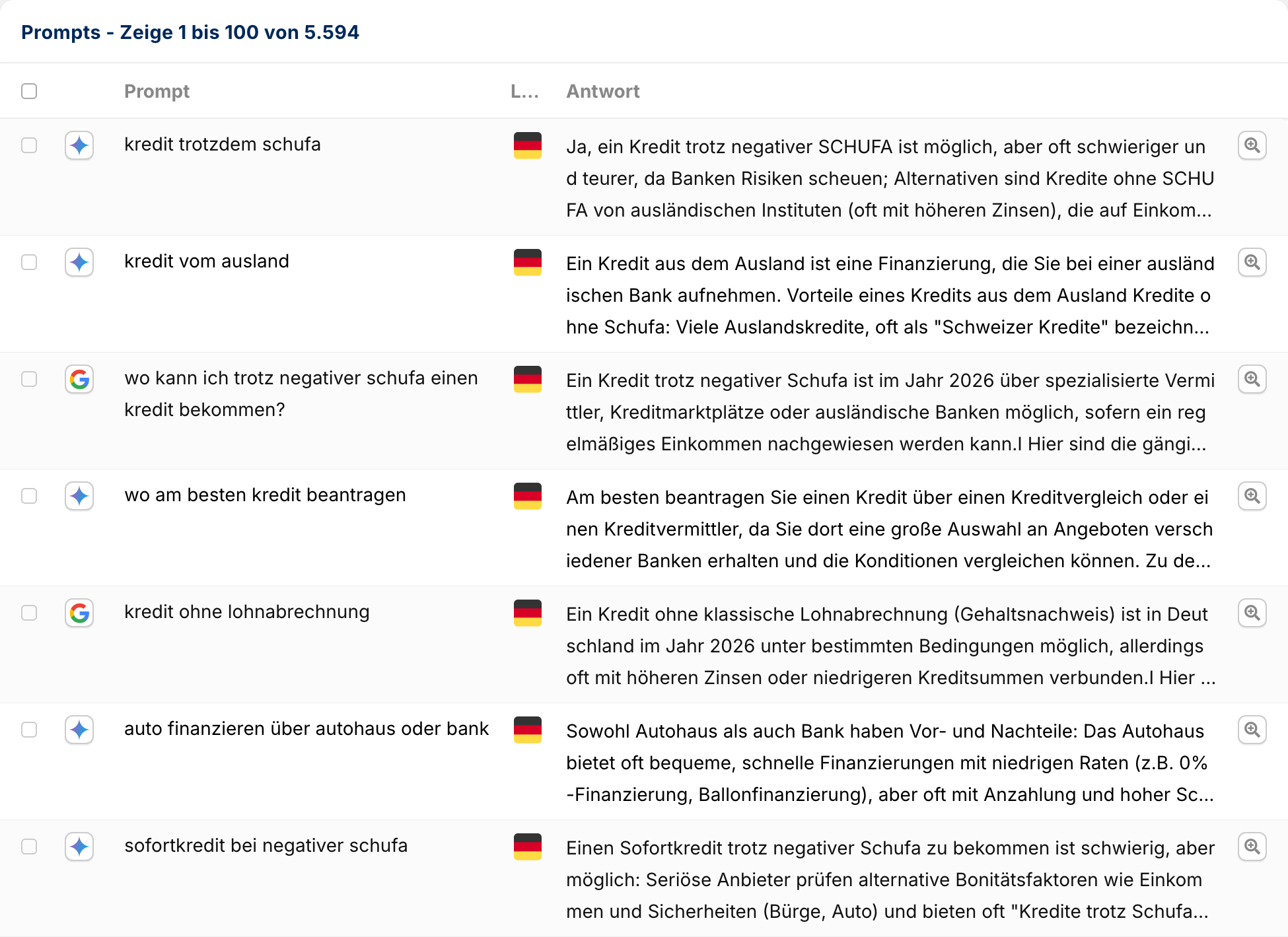The image size is (1288, 937).
Task: Tick checkbox for 'sofortkredit bei negativer schufa'
Action: coord(29,847)
